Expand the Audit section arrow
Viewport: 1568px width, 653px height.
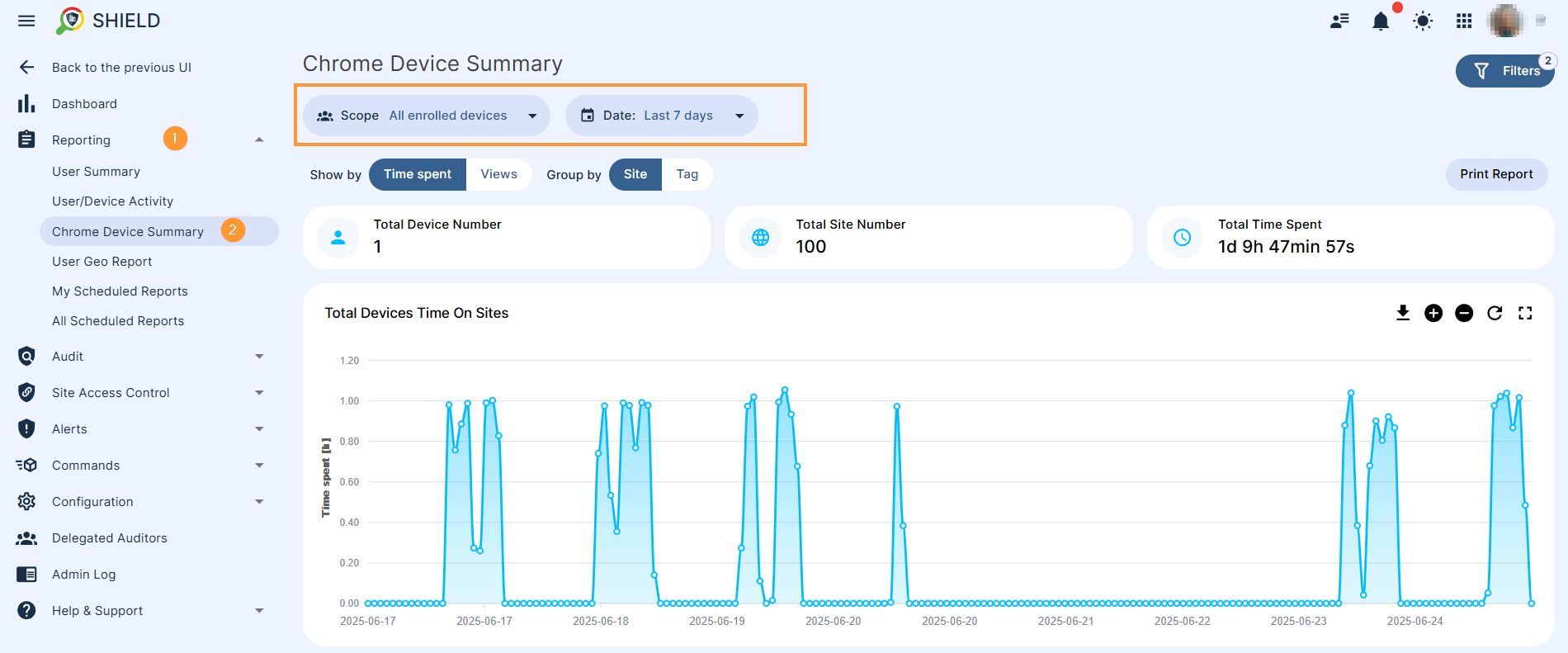click(x=259, y=356)
